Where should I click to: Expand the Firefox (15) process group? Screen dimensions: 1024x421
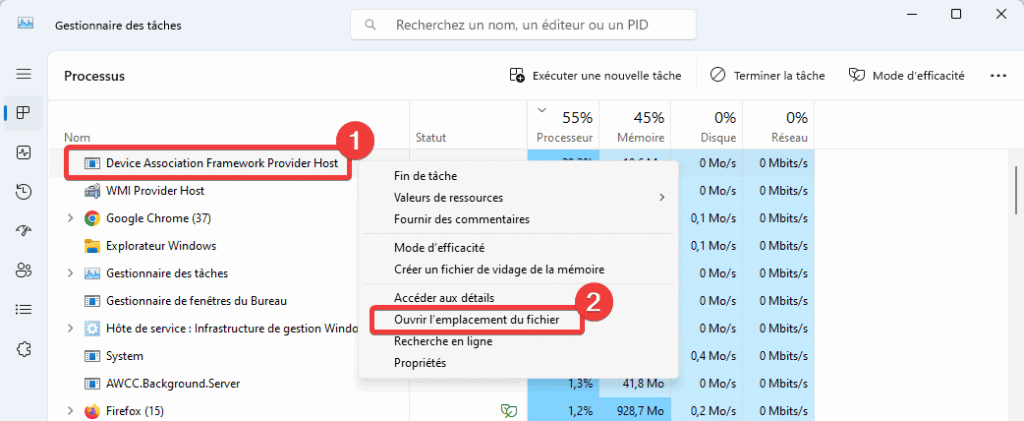pos(71,411)
